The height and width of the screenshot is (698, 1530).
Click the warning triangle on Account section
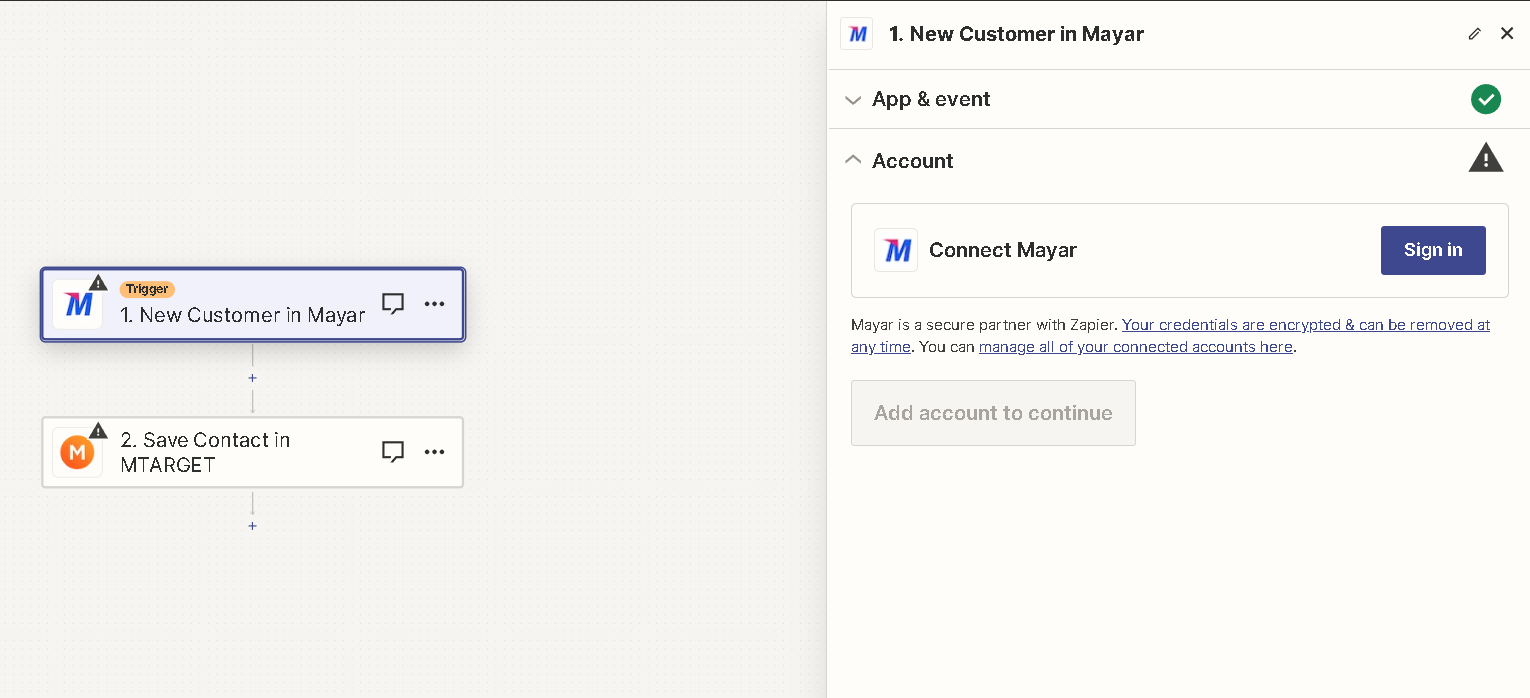(x=1486, y=158)
